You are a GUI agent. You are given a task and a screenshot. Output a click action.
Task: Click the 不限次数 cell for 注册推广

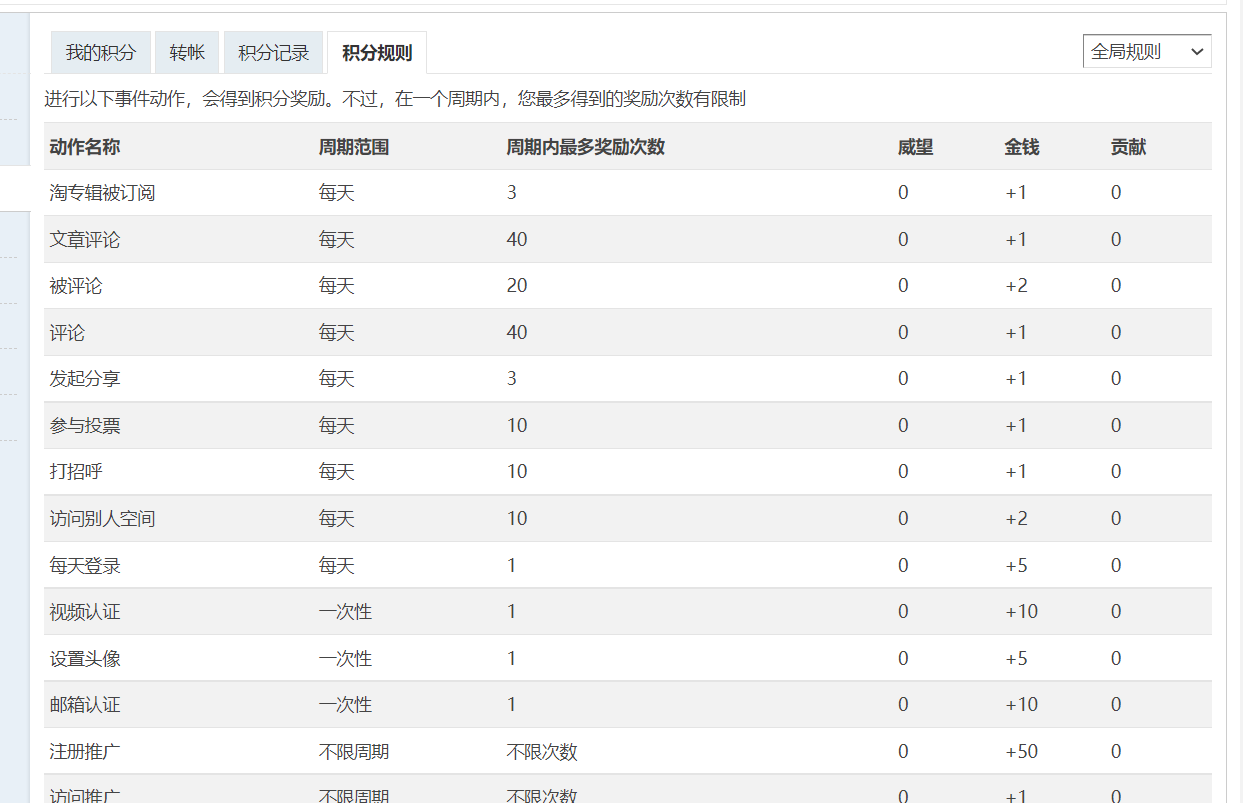pos(542,752)
